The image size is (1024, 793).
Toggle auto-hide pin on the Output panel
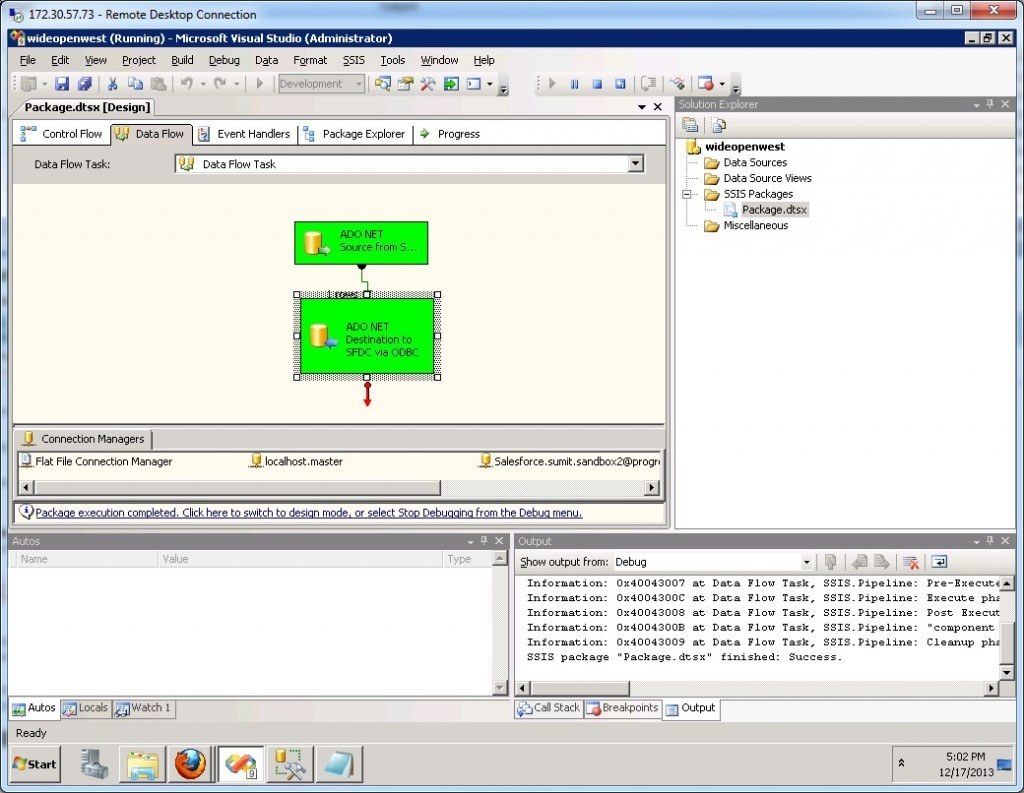click(x=991, y=541)
